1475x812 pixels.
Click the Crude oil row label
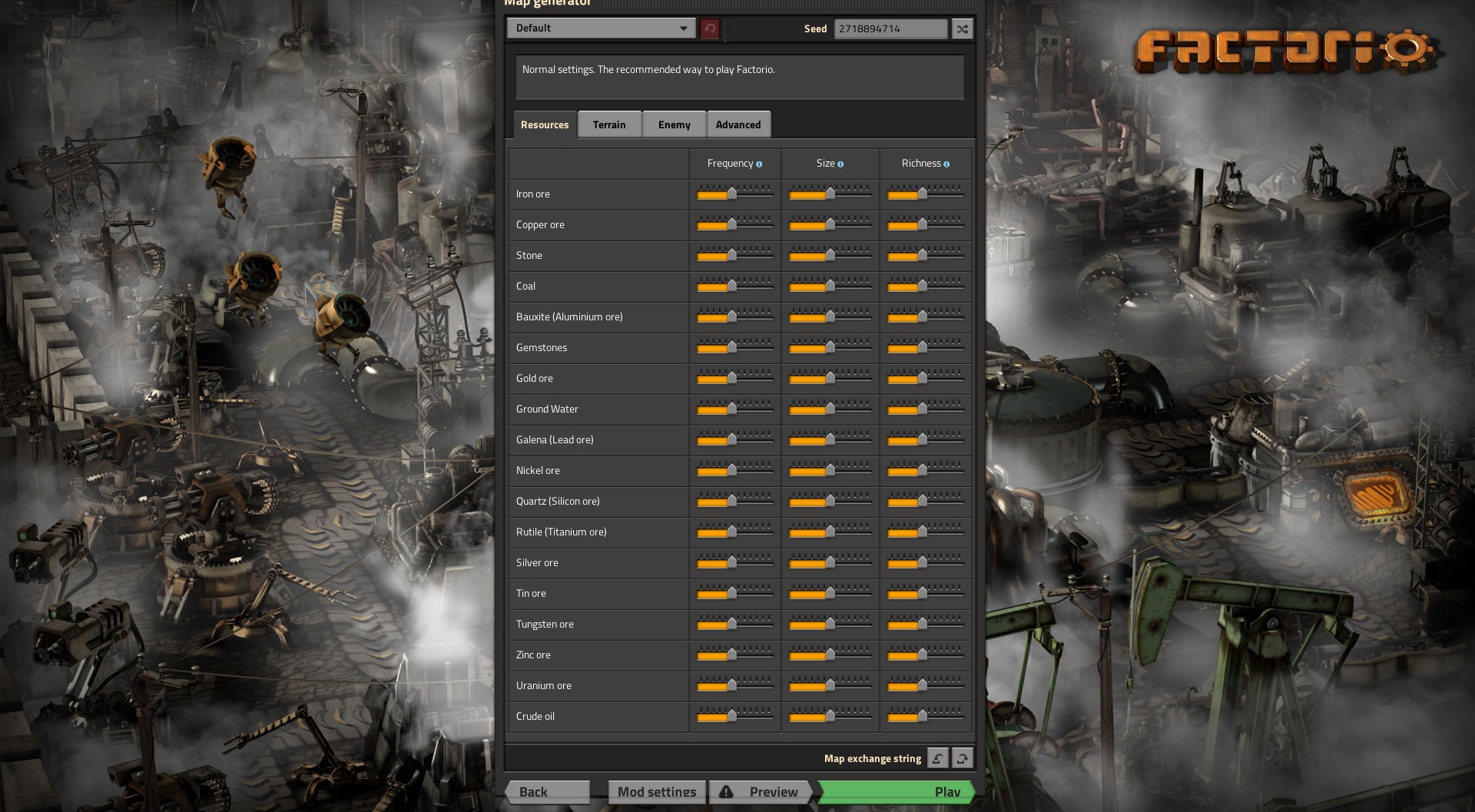coord(535,717)
